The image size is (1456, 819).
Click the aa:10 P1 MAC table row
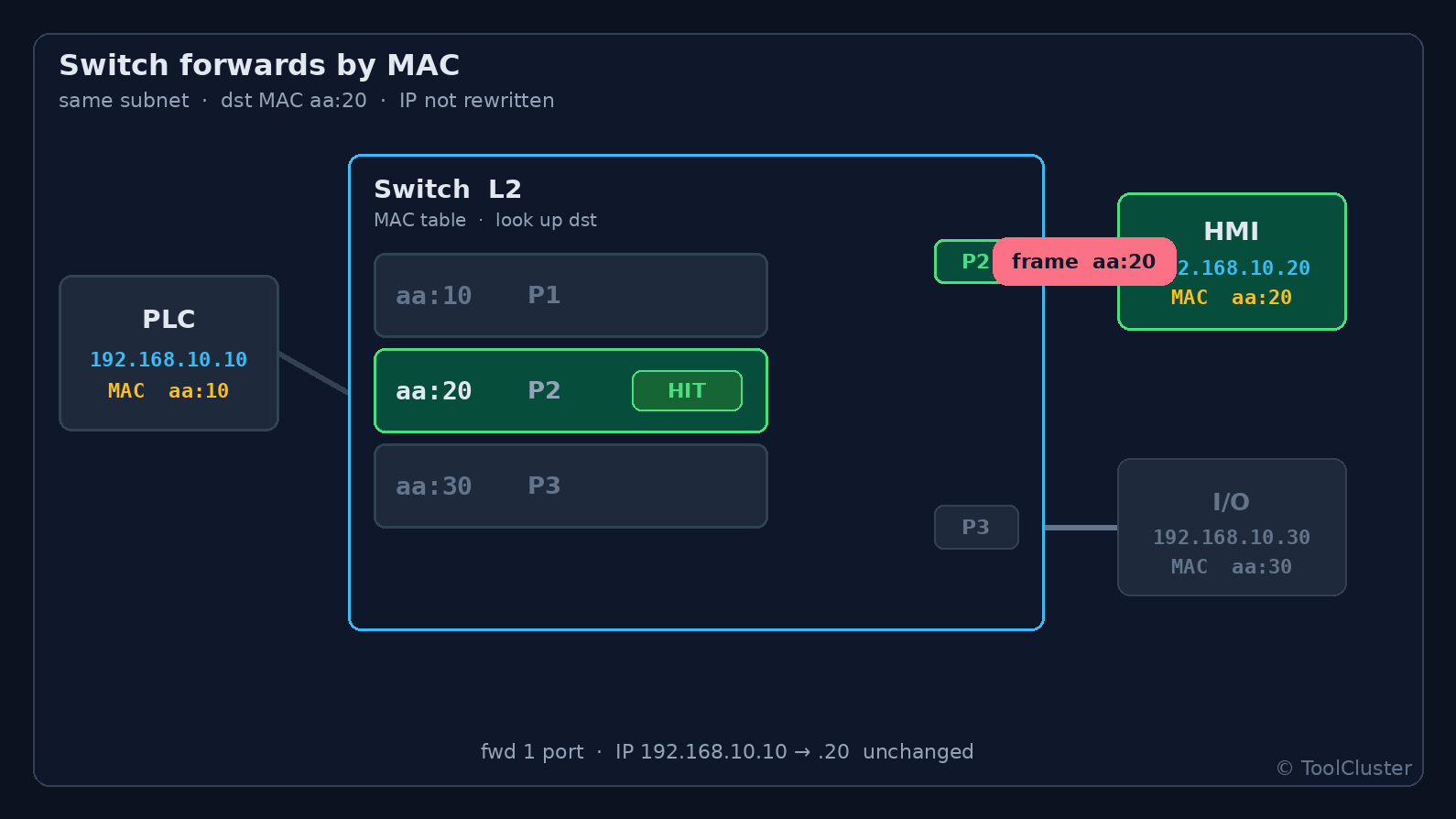point(570,295)
